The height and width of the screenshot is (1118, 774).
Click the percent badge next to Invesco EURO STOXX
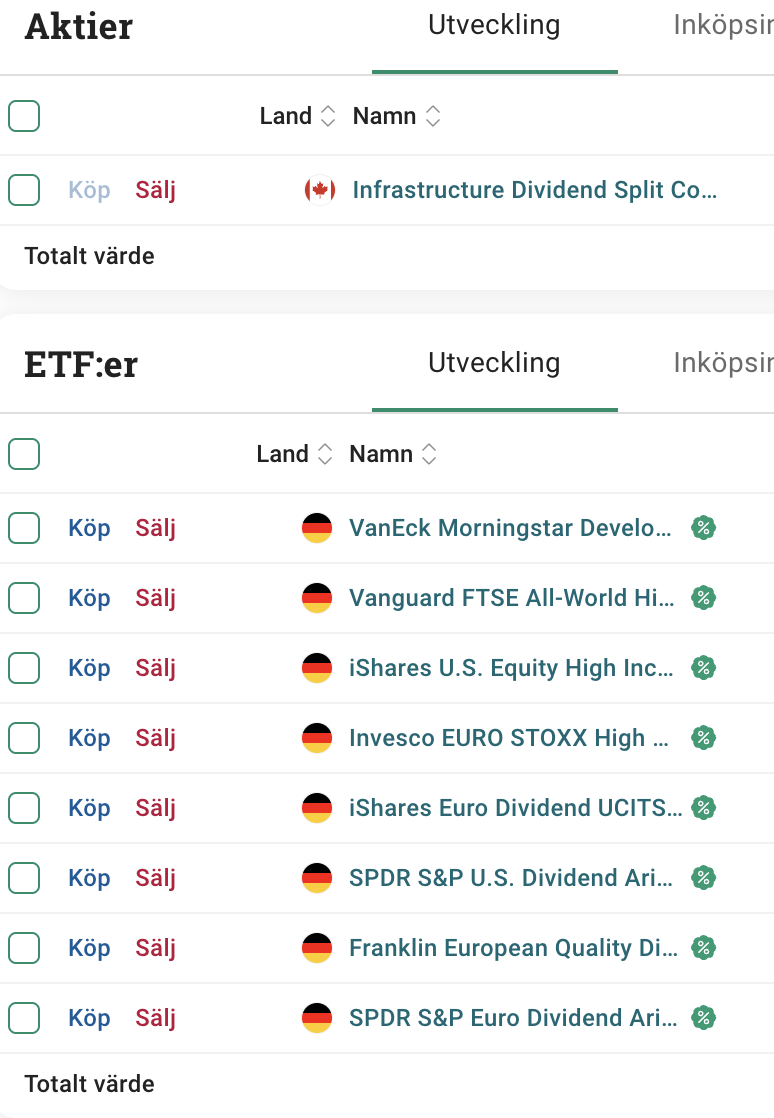(704, 738)
